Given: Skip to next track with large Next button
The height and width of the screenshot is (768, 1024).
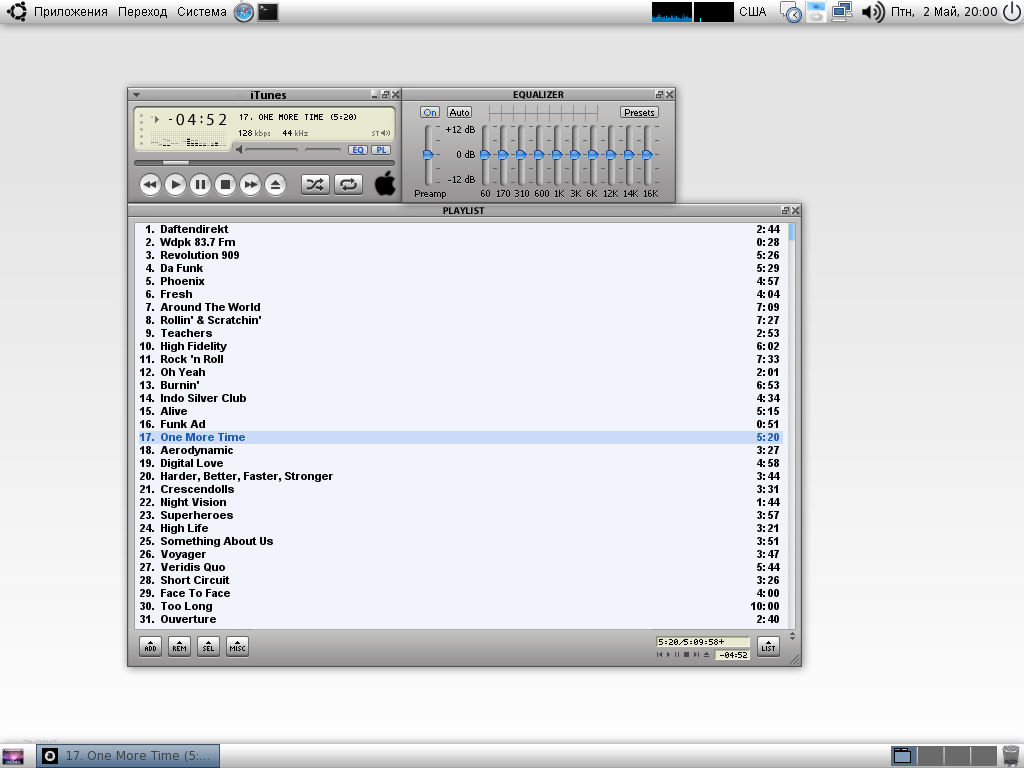Looking at the screenshot, I should point(250,185).
